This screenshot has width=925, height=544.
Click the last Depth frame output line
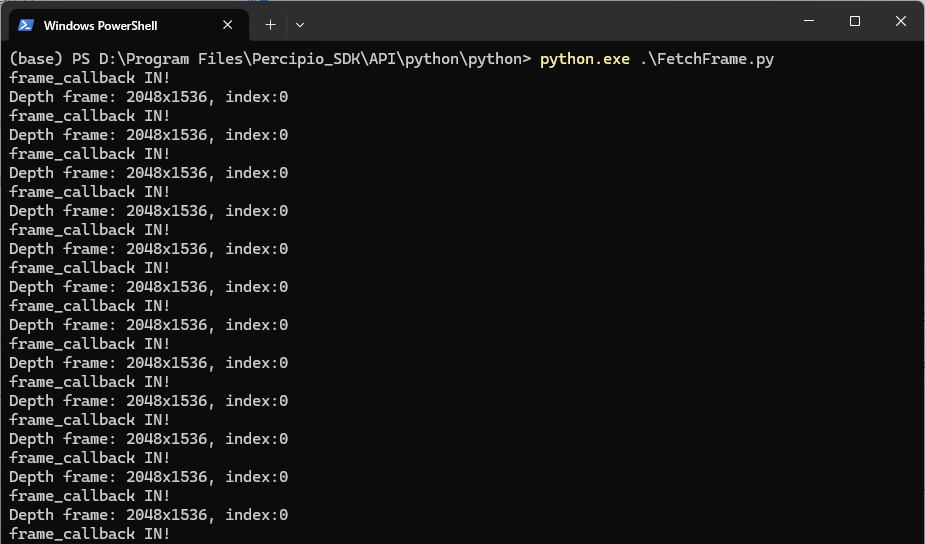[x=148, y=515]
